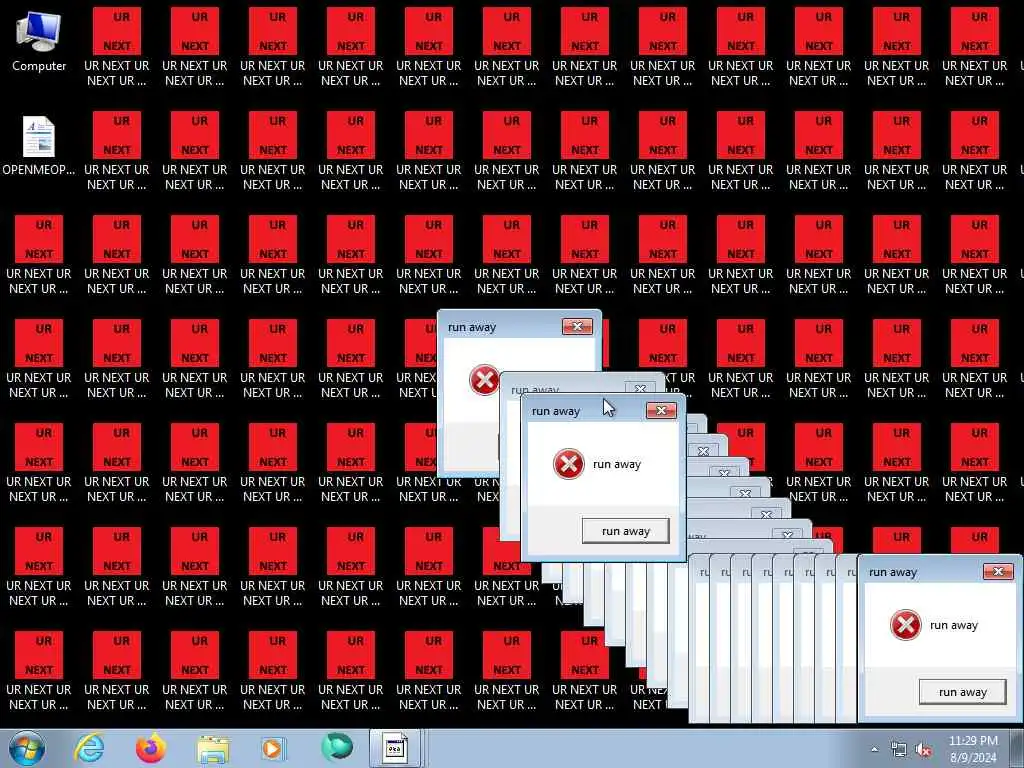Select the running program's taskbar button
The height and width of the screenshot is (768, 1024).
pyautogui.click(x=394, y=748)
